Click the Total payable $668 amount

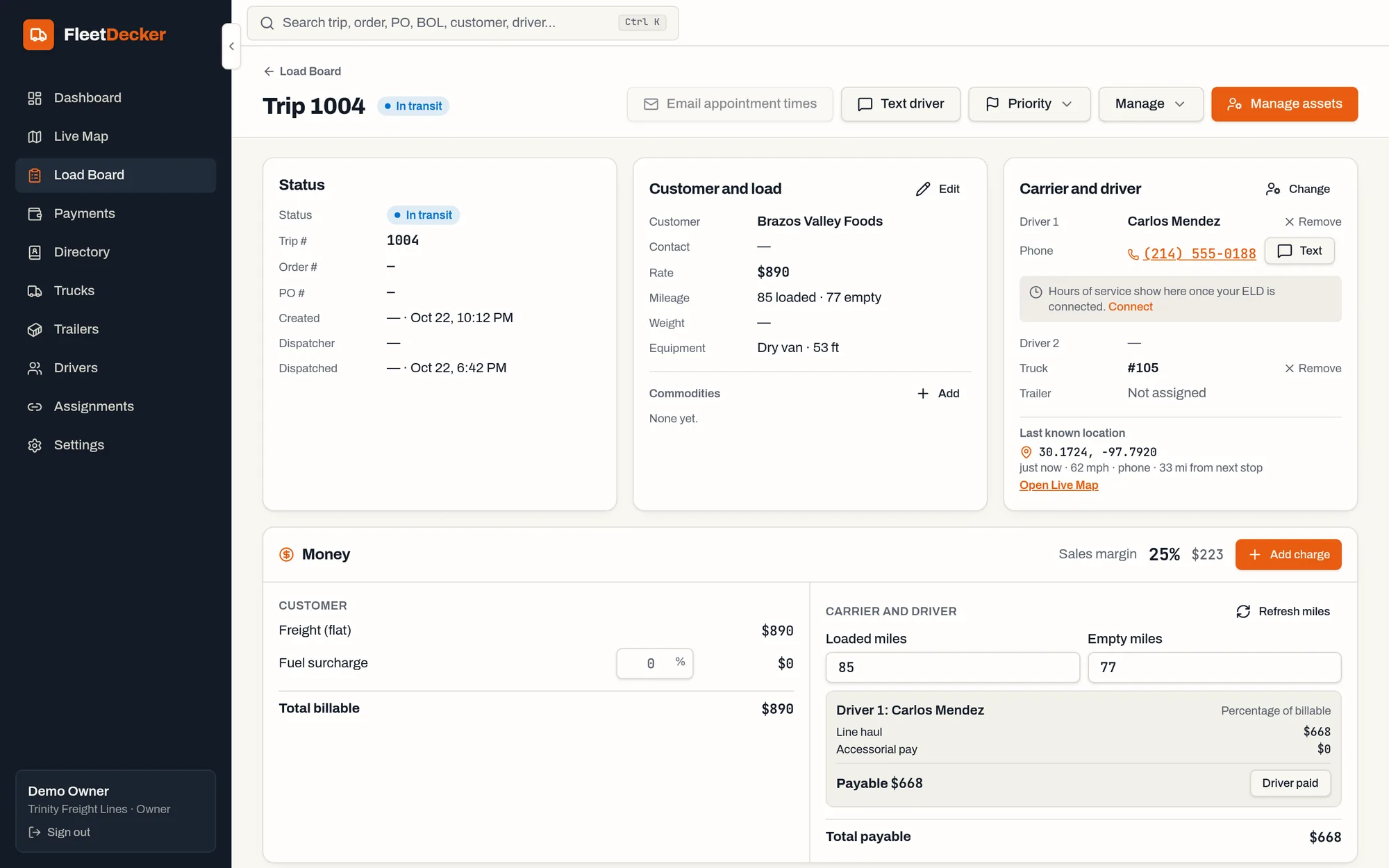coord(1325,837)
